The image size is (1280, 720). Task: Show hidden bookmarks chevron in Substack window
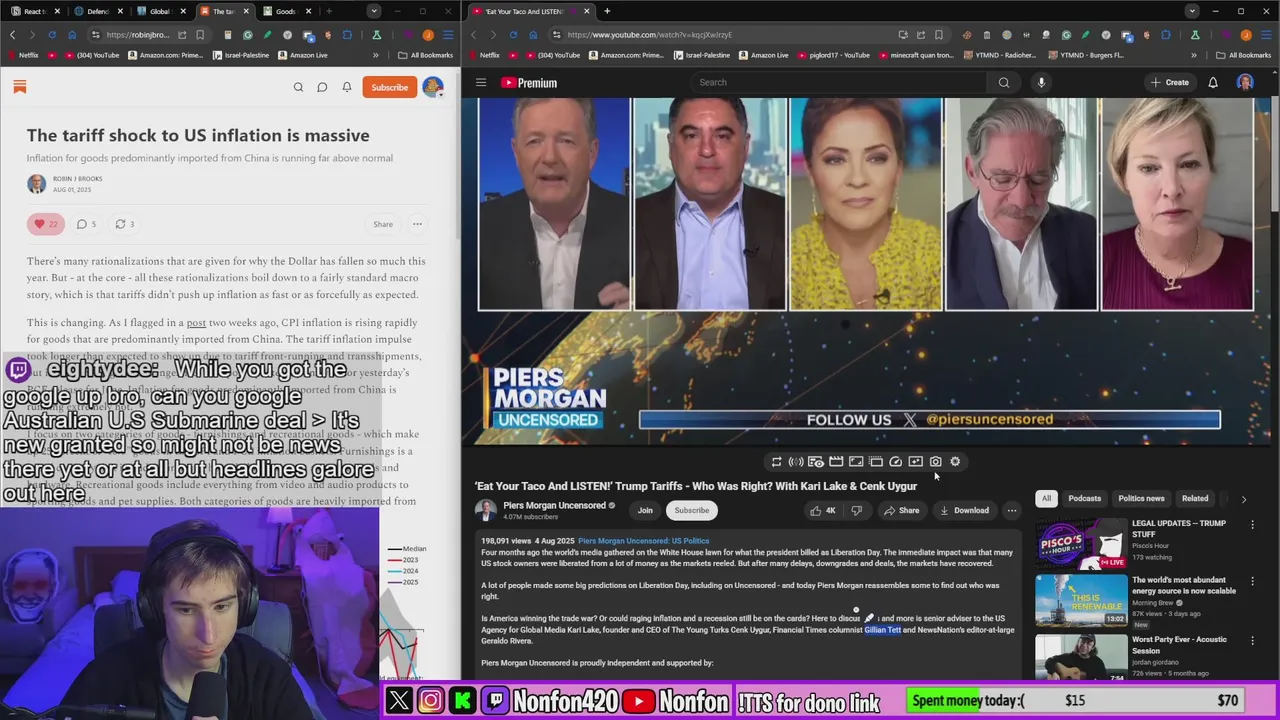click(x=376, y=55)
